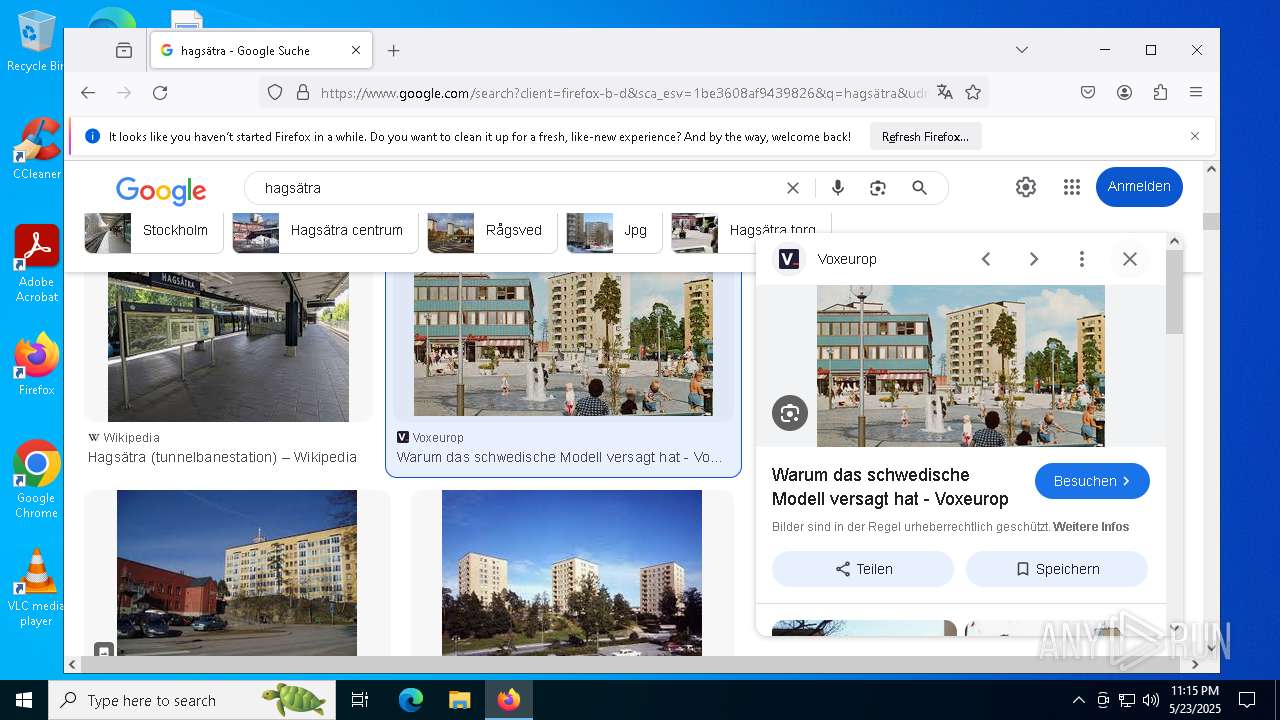Screen dimensions: 1280x720
Task: Click the taskbar search box
Action: click(x=192, y=700)
